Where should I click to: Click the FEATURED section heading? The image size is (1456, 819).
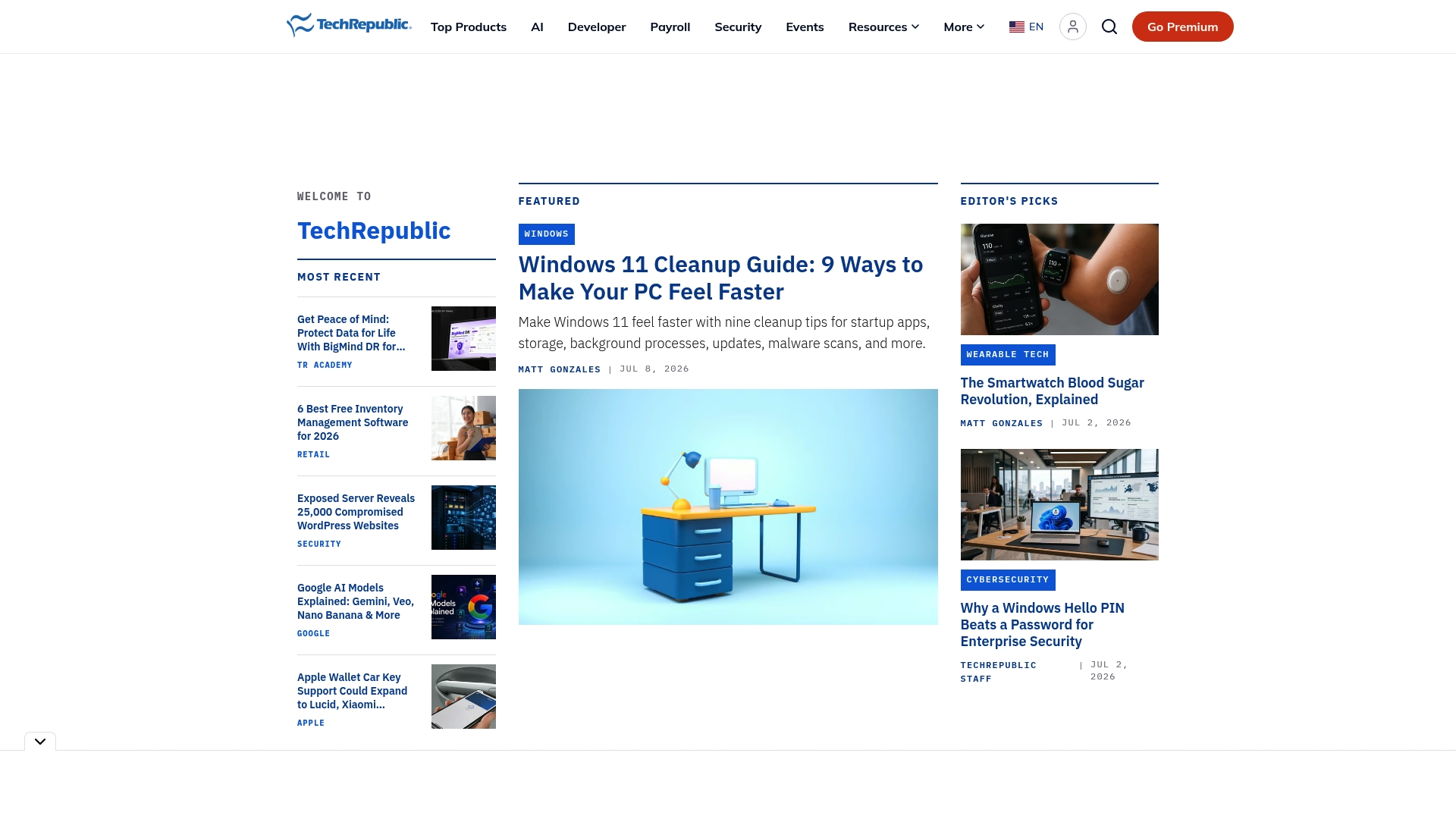549,201
